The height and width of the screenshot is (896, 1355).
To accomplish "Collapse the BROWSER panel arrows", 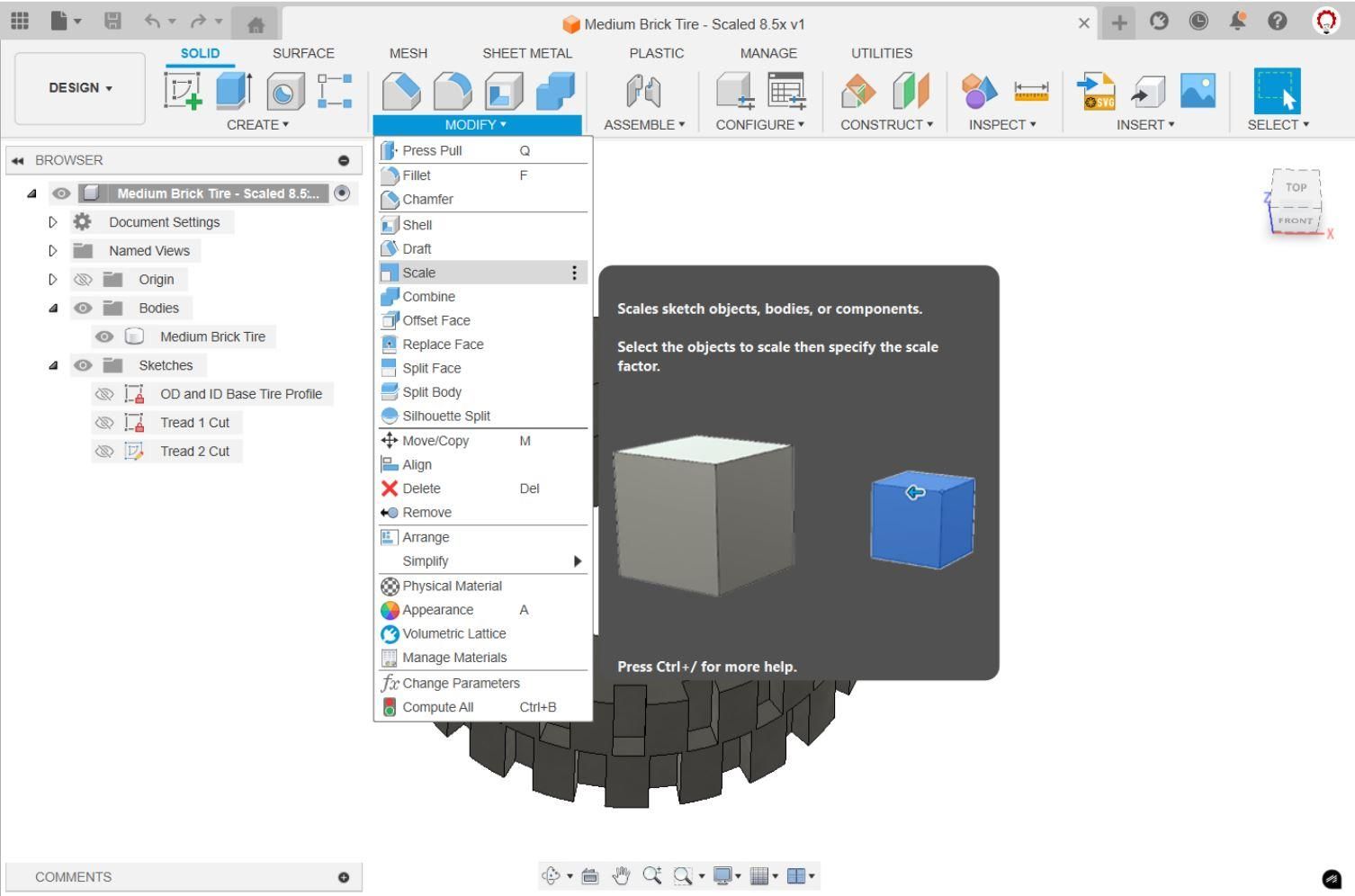I will [18, 161].
